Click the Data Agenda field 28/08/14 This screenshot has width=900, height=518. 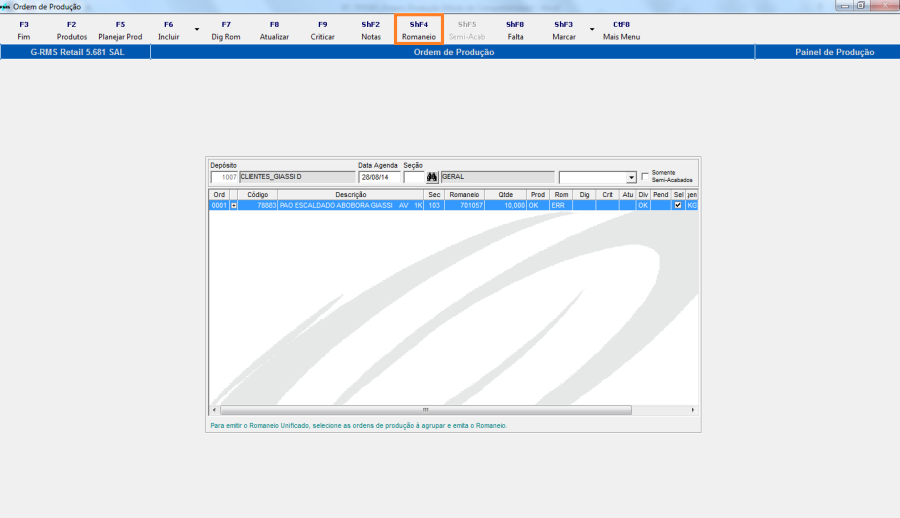click(x=379, y=177)
